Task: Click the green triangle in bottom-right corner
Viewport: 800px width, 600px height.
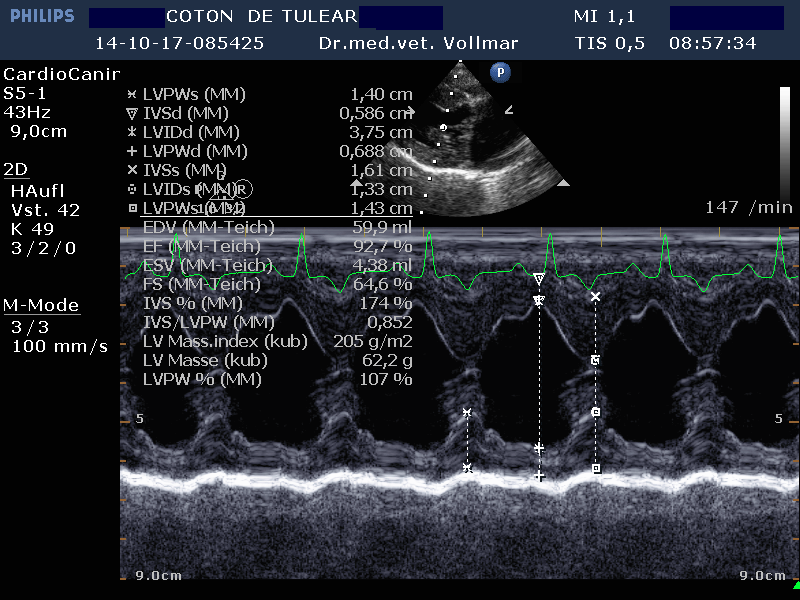Action: [x=795, y=585]
